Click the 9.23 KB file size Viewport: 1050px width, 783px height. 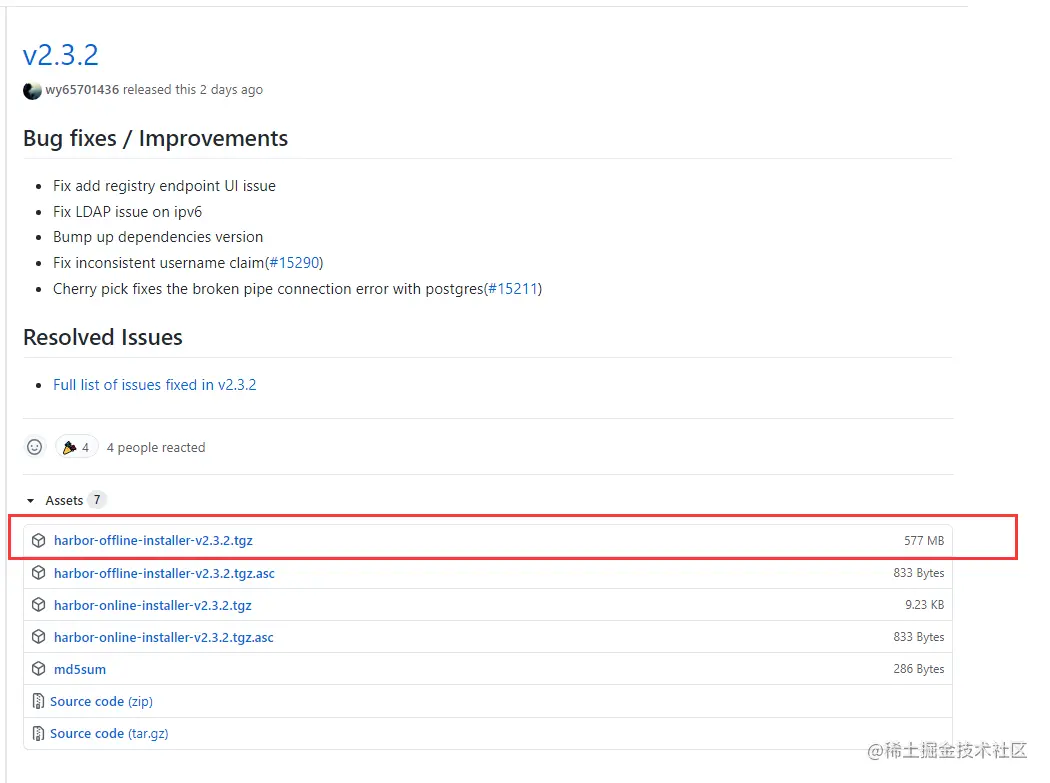(924, 605)
